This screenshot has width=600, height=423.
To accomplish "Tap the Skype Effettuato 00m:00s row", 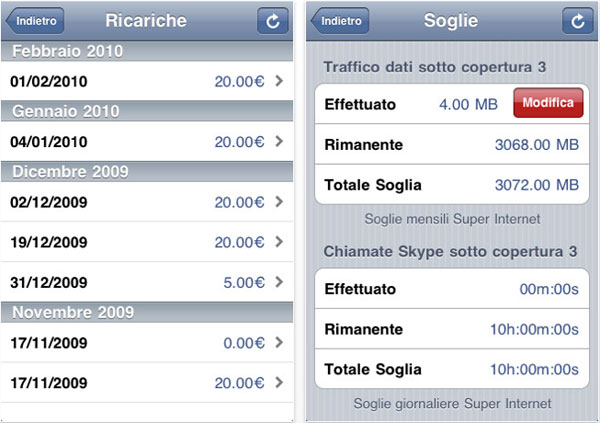I will [x=451, y=289].
